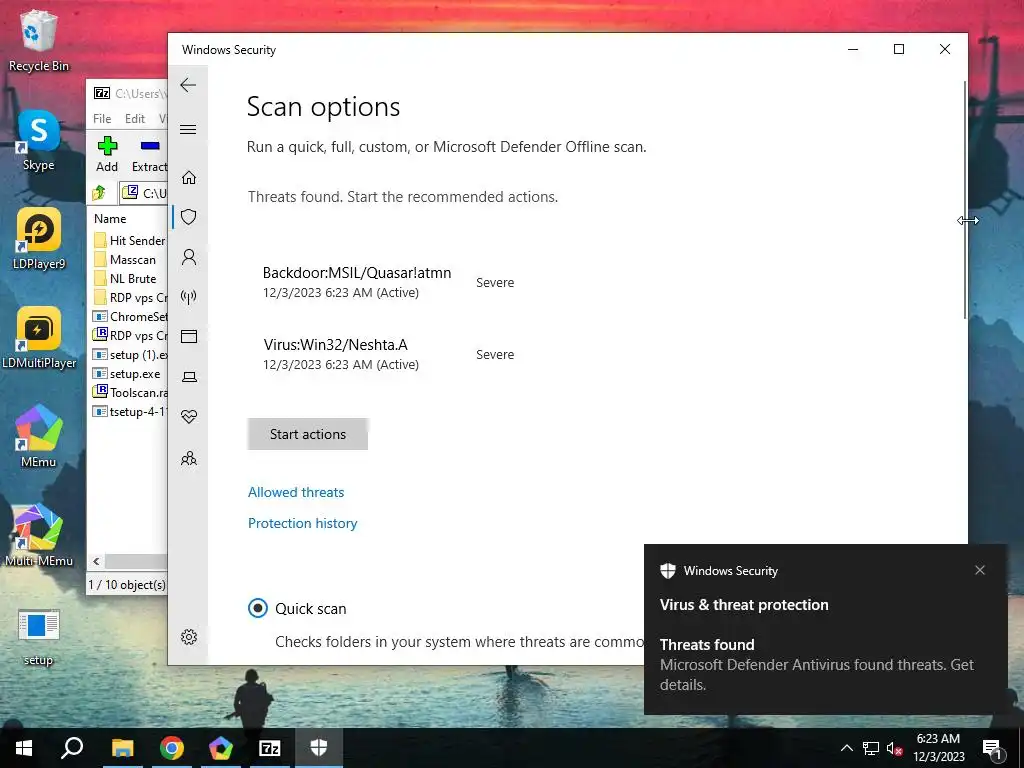Click the Add button in 7-Zip
Image resolution: width=1024 pixels, height=768 pixels.
pyautogui.click(x=107, y=154)
